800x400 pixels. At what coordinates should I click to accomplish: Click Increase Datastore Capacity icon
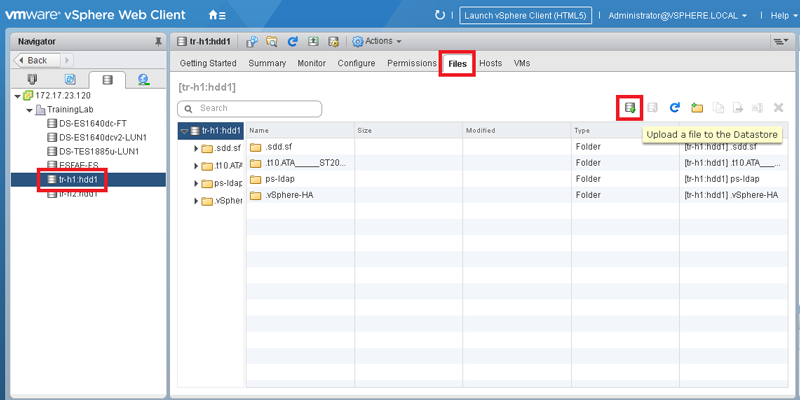tap(313, 42)
